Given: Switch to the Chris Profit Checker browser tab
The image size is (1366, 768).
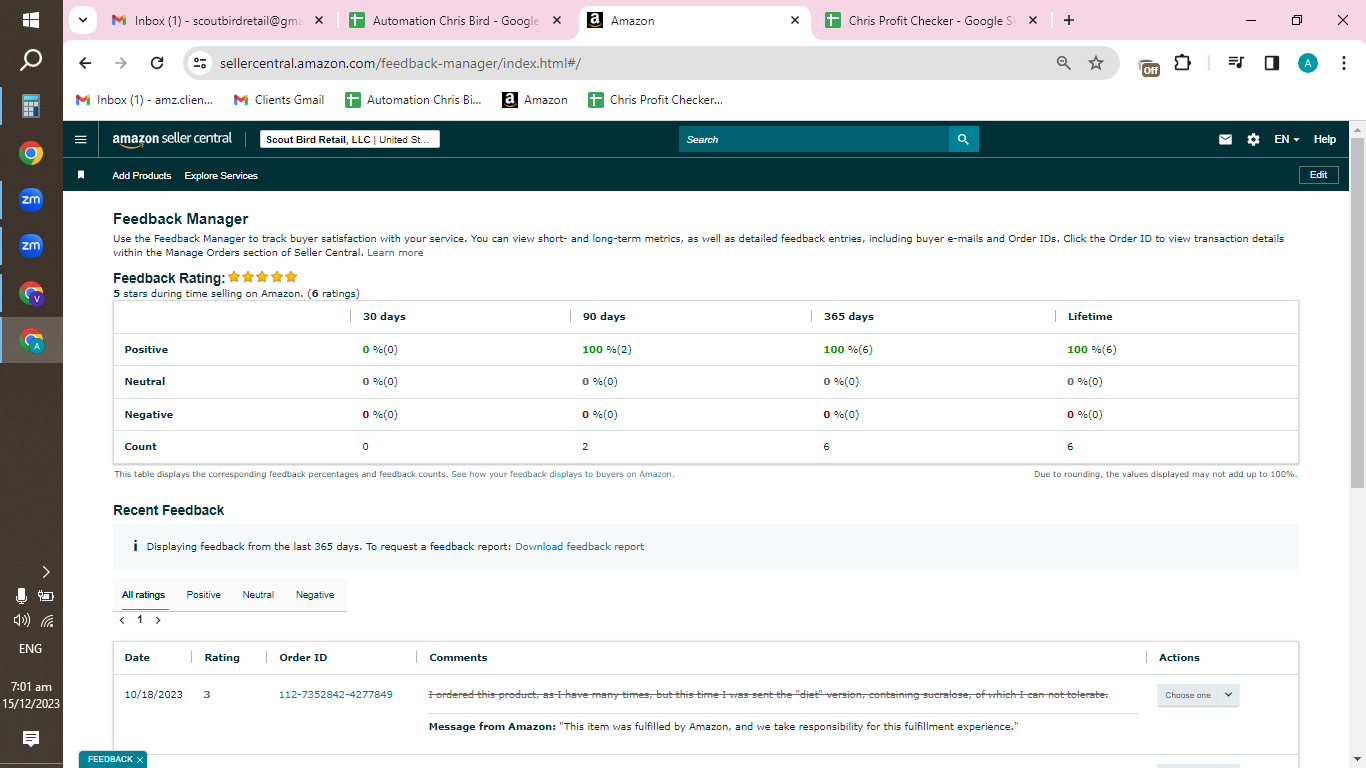Looking at the screenshot, I should coord(930,20).
